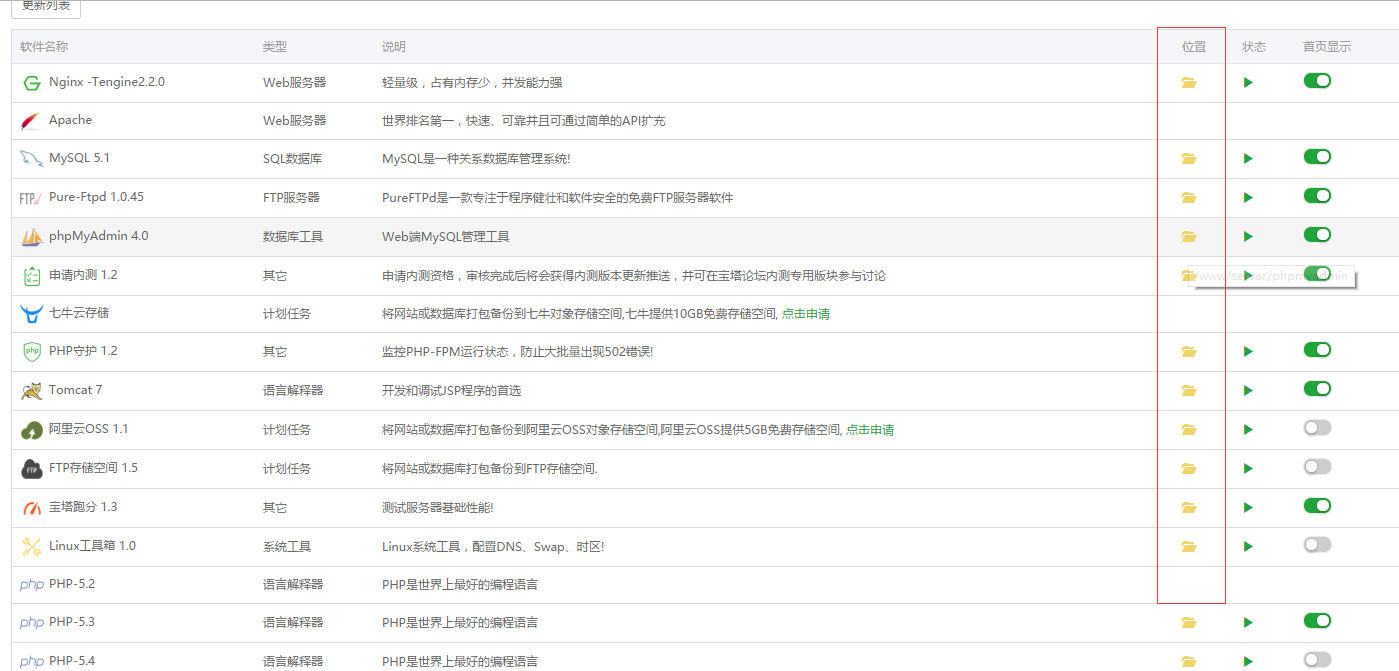Turn off homepage display for MySQL 5.1
The image size is (1399, 671).
coord(1317,156)
